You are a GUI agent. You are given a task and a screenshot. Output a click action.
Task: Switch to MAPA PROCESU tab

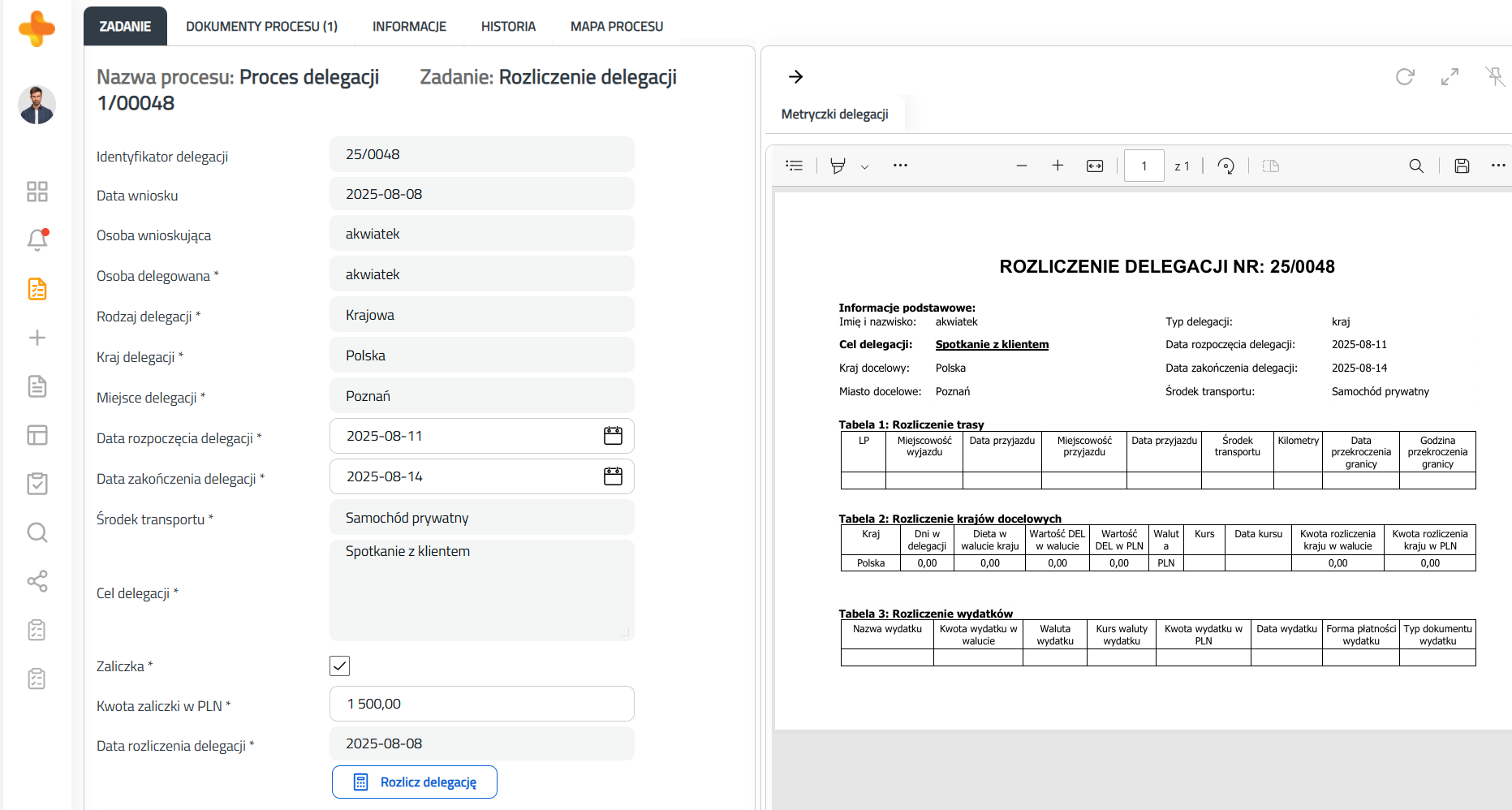(617, 26)
